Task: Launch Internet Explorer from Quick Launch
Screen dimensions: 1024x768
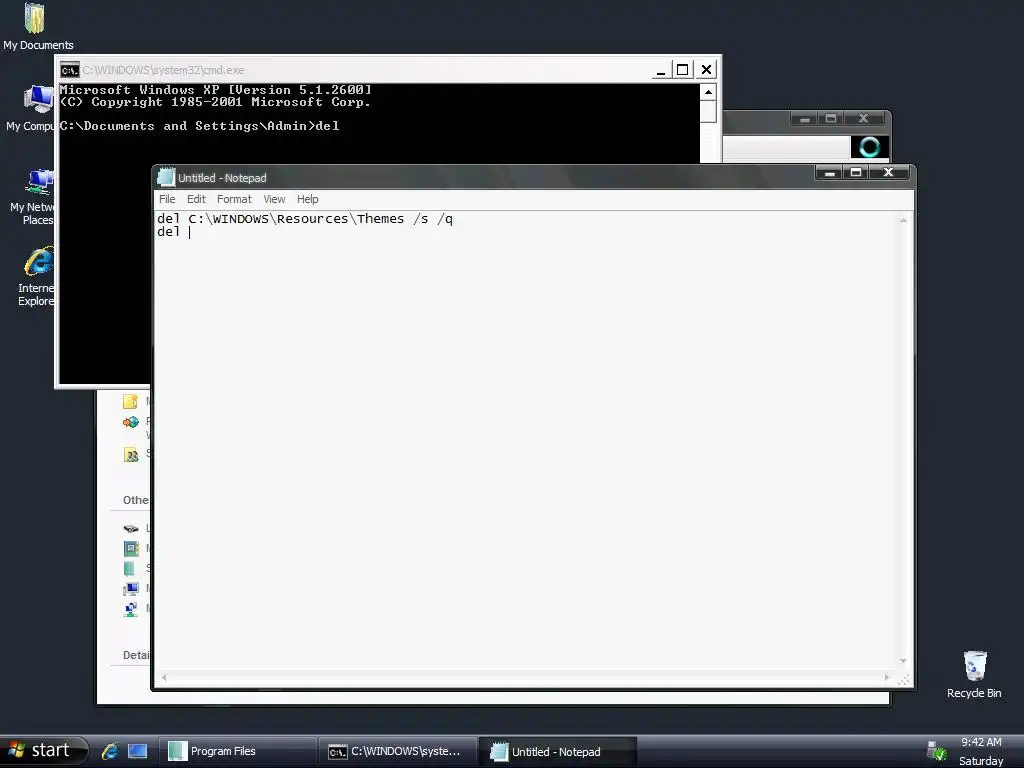Action: (x=110, y=751)
